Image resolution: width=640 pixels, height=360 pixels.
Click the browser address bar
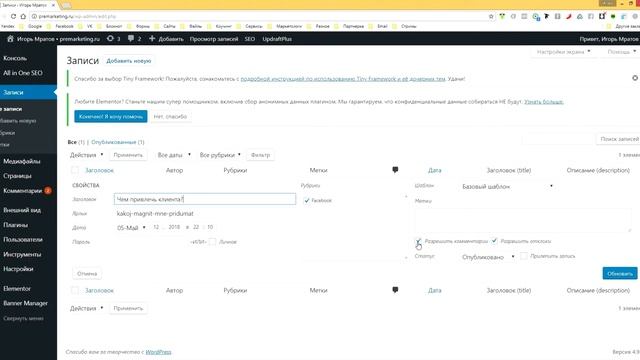click(x=261, y=16)
